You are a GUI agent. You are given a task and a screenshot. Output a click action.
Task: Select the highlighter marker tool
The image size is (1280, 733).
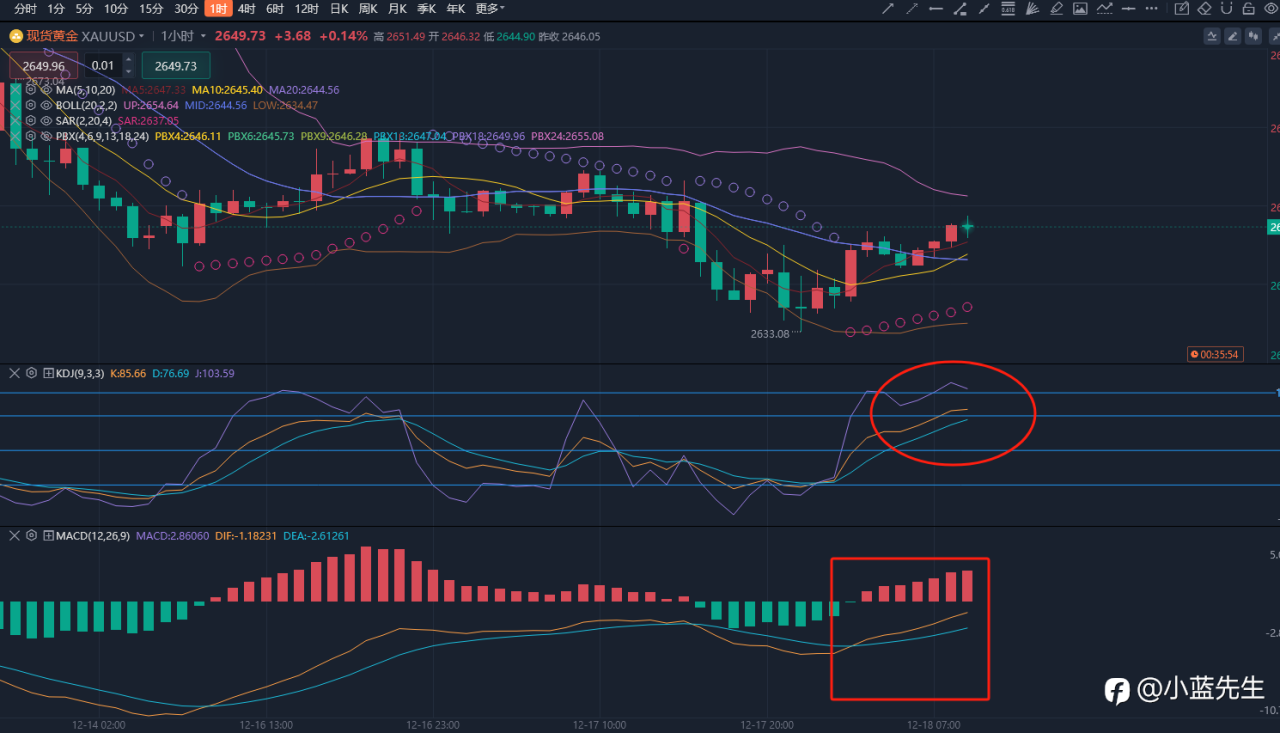[1056, 9]
